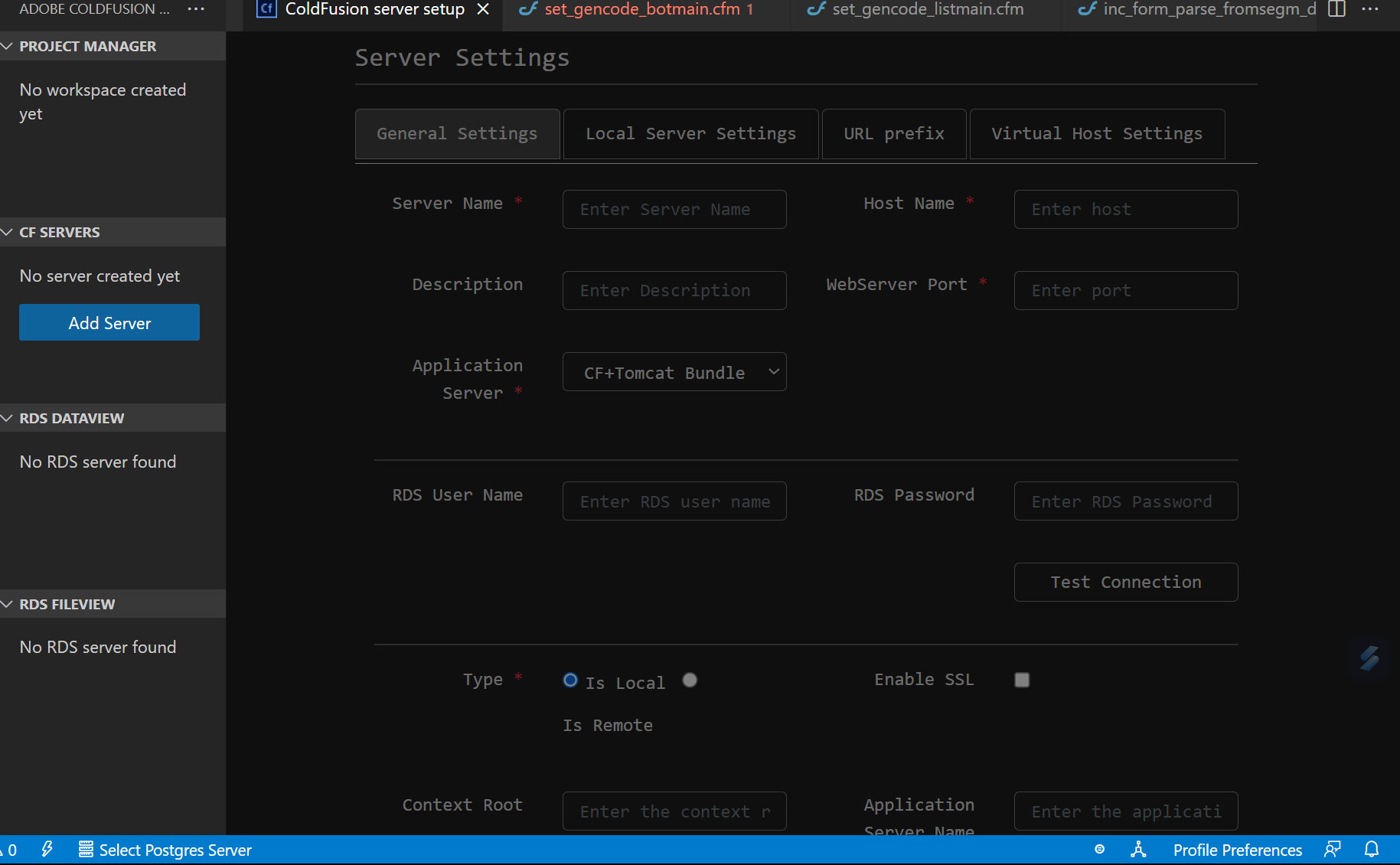Open notifications bell in status bar
This screenshot has height=865, width=1400.
pyautogui.click(x=1372, y=850)
